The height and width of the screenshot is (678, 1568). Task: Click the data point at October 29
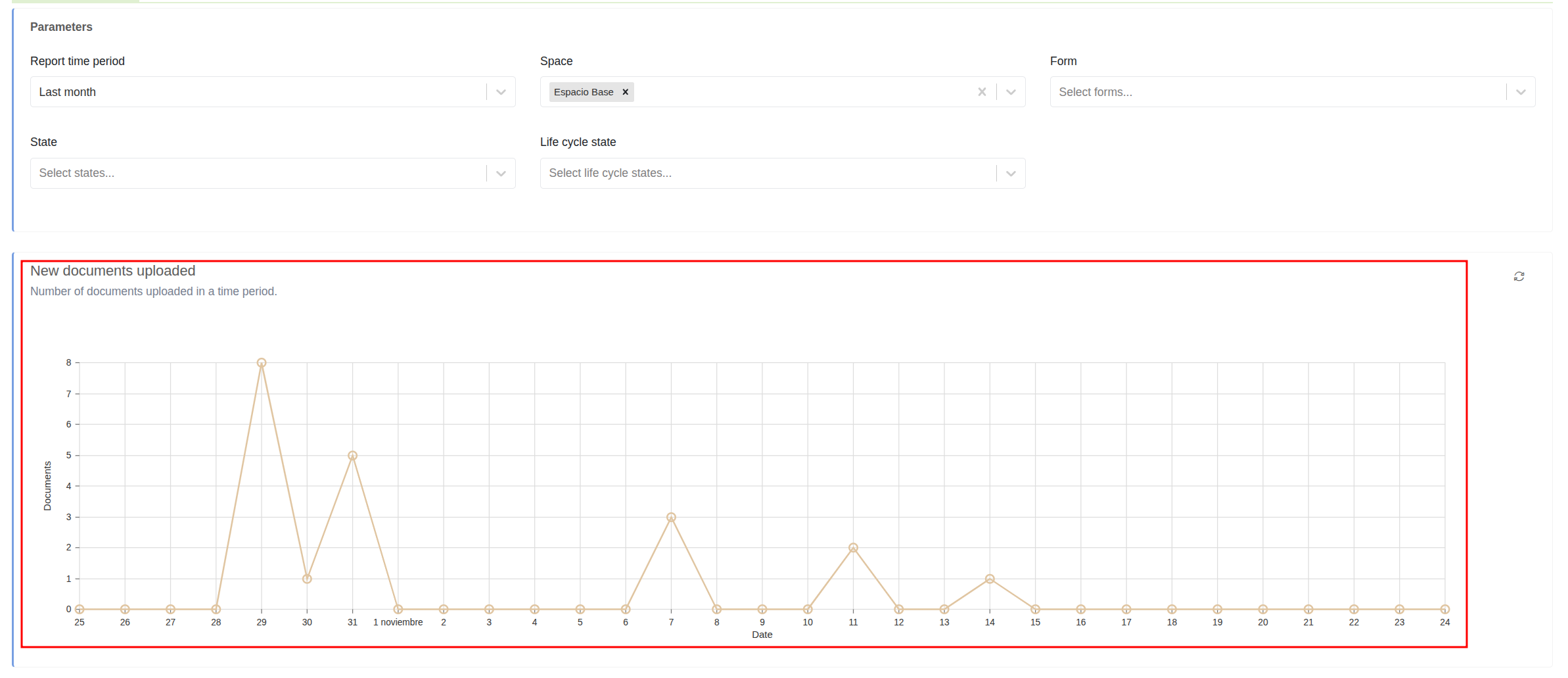[x=262, y=363]
